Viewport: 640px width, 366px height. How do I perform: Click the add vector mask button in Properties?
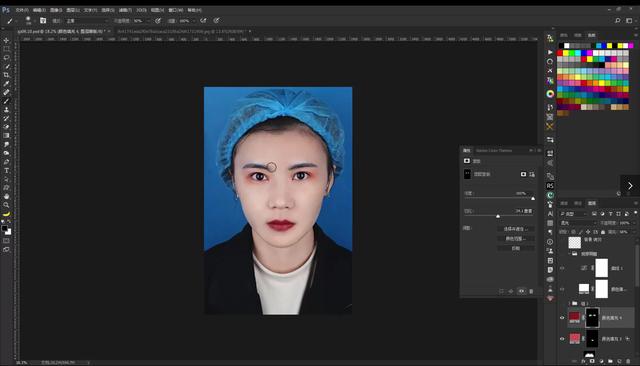[x=532, y=174]
